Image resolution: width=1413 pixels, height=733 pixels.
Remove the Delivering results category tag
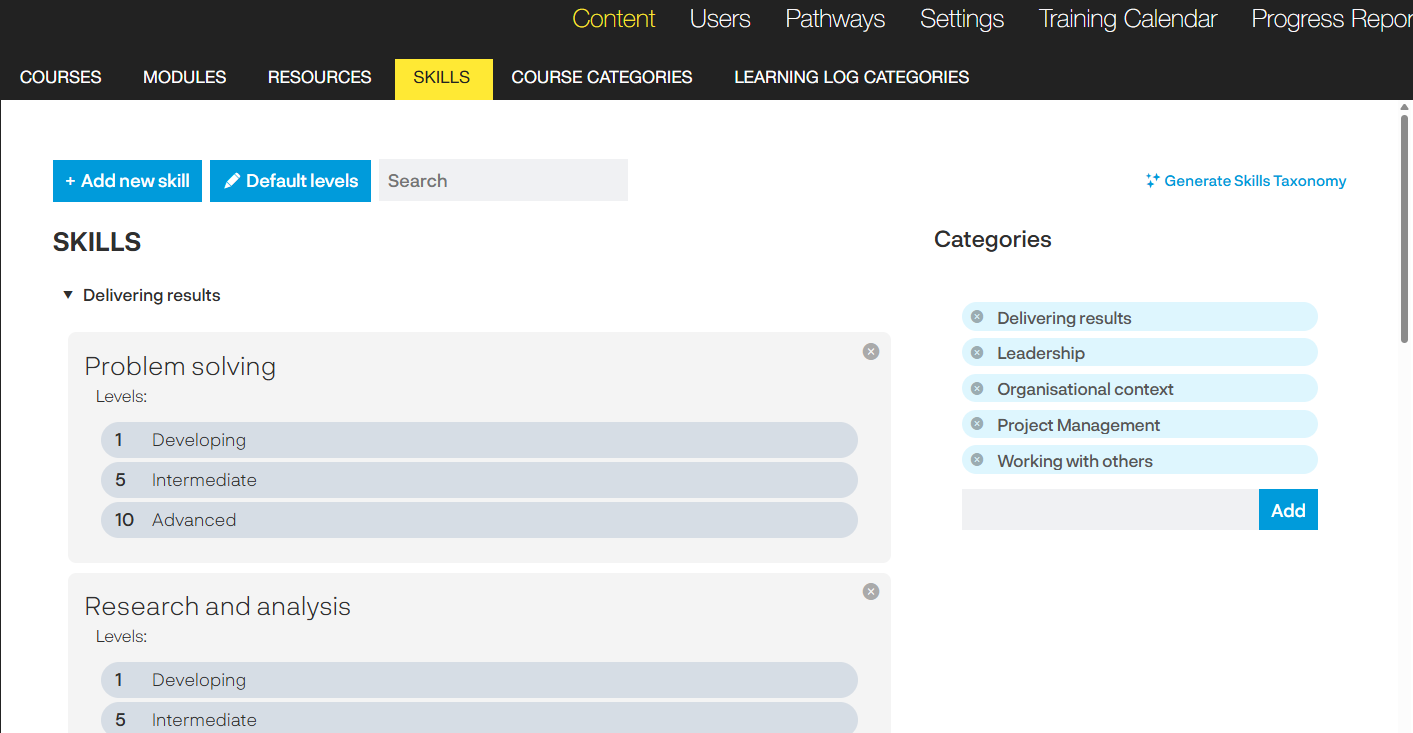(977, 317)
